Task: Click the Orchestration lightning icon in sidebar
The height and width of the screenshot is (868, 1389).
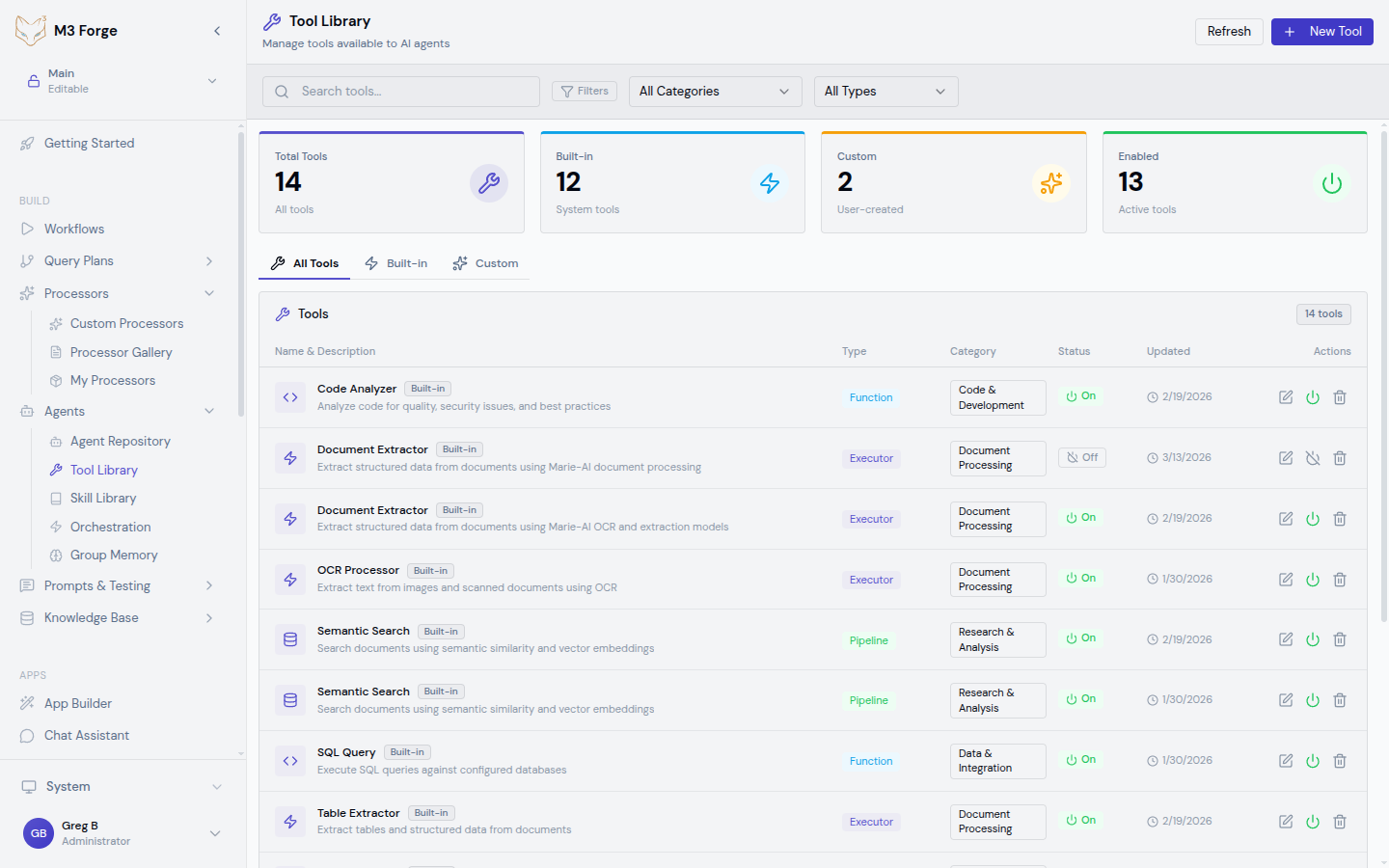Action: point(58,527)
